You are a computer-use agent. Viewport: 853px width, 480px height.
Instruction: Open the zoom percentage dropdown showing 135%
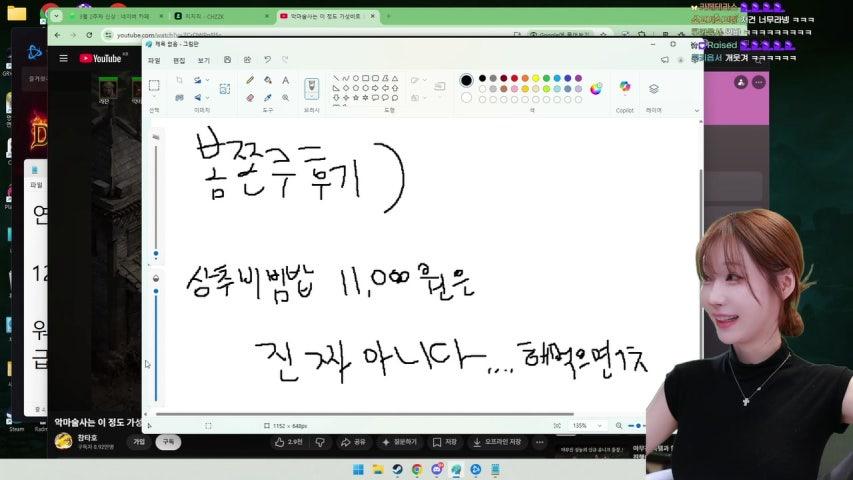(x=588, y=426)
